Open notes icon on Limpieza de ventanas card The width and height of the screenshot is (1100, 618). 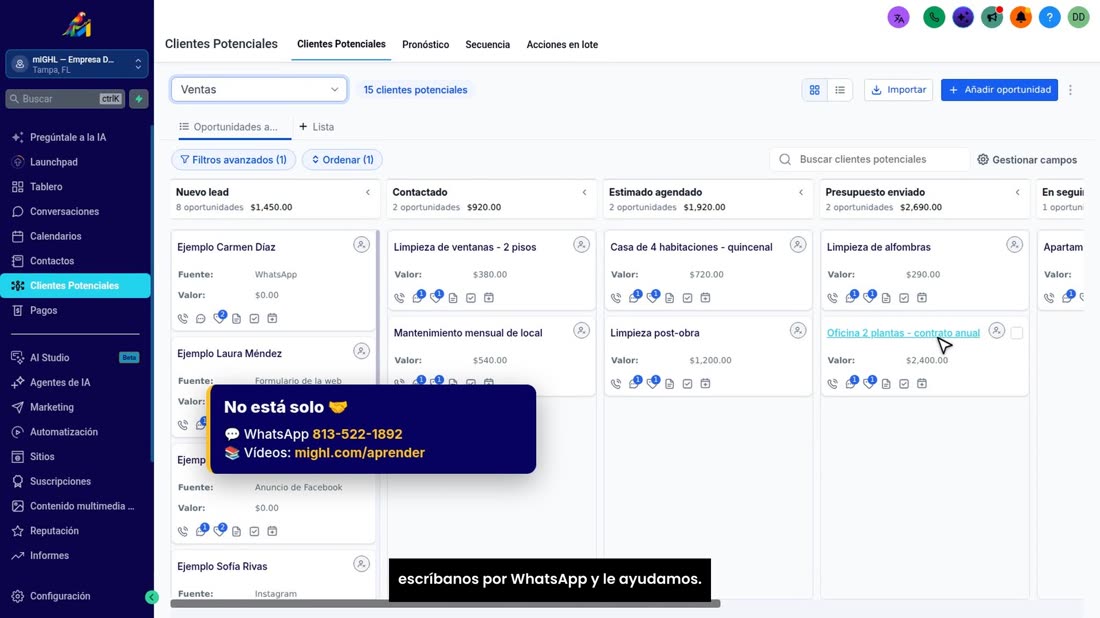pyautogui.click(x=453, y=298)
